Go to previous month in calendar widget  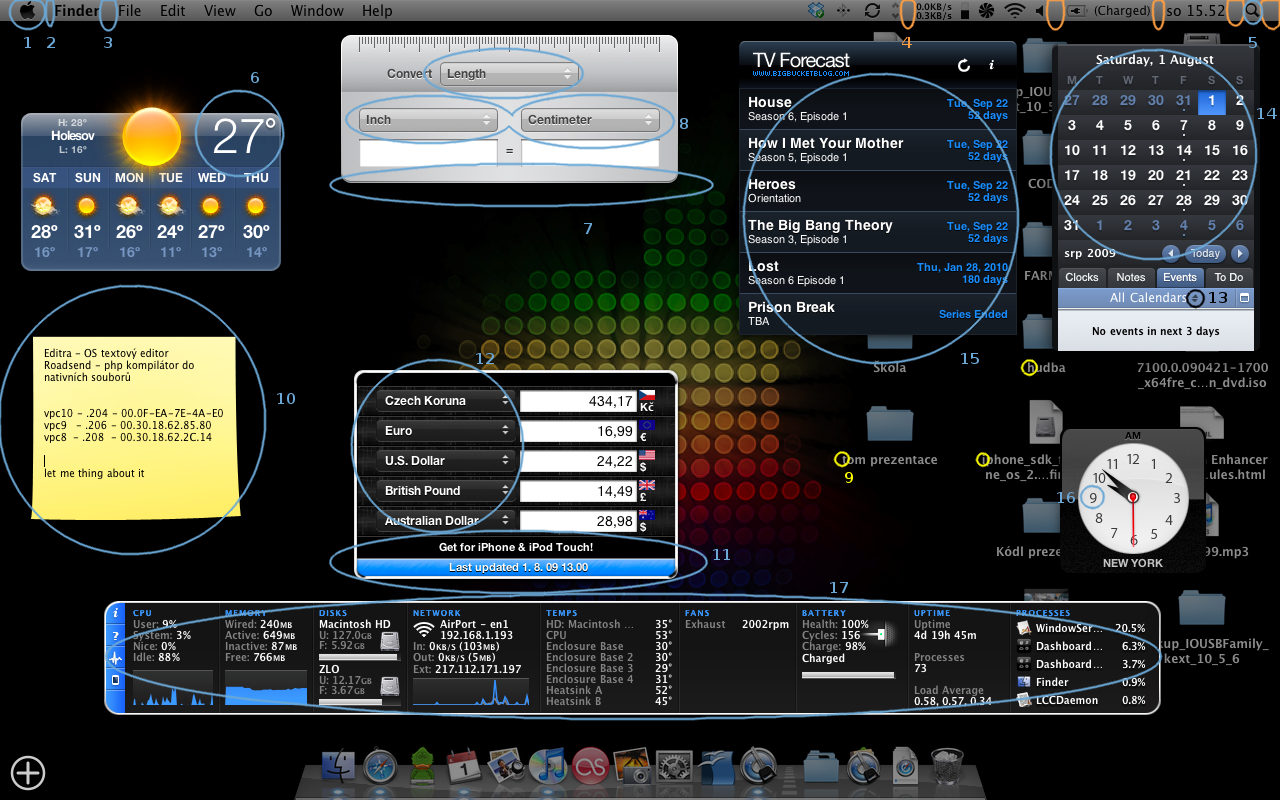coord(1169,253)
